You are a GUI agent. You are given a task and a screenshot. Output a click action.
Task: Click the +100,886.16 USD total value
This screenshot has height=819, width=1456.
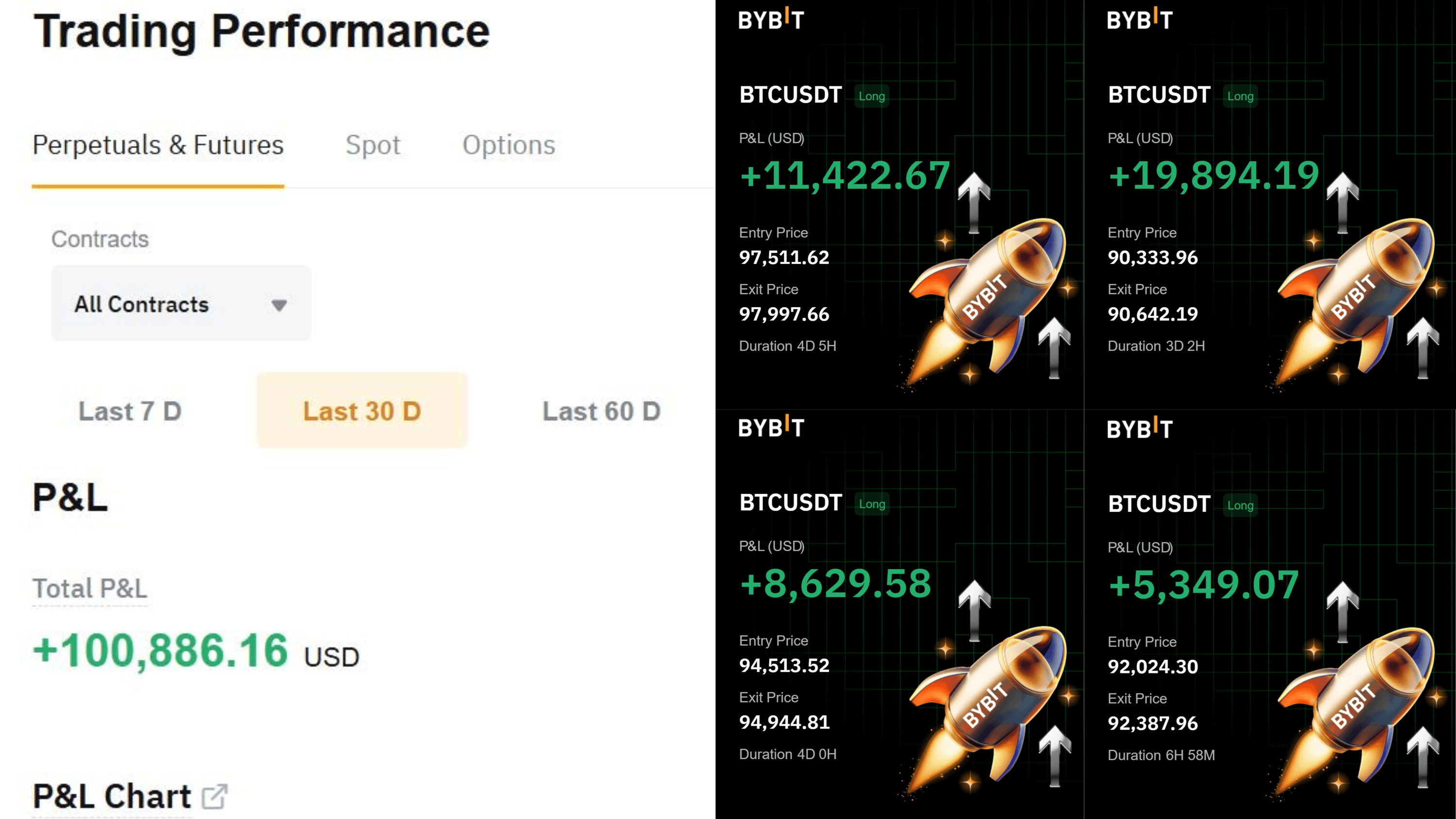pos(196,651)
